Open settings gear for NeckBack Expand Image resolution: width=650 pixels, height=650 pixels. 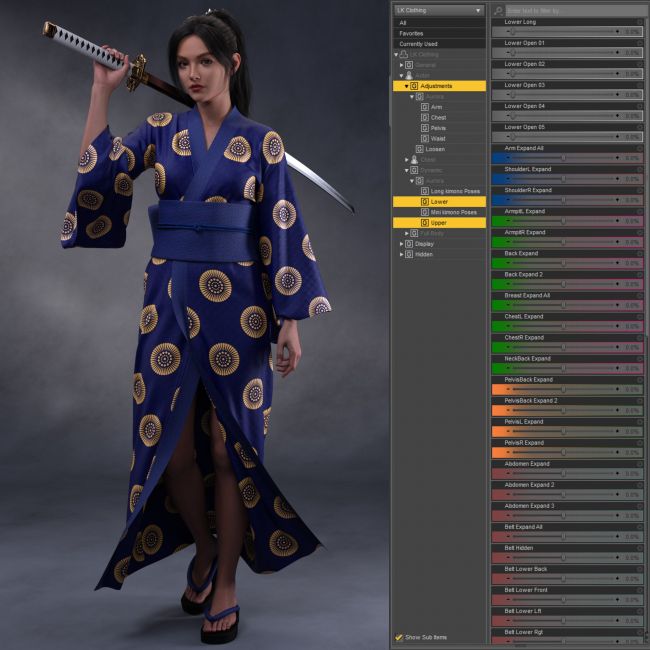640,358
